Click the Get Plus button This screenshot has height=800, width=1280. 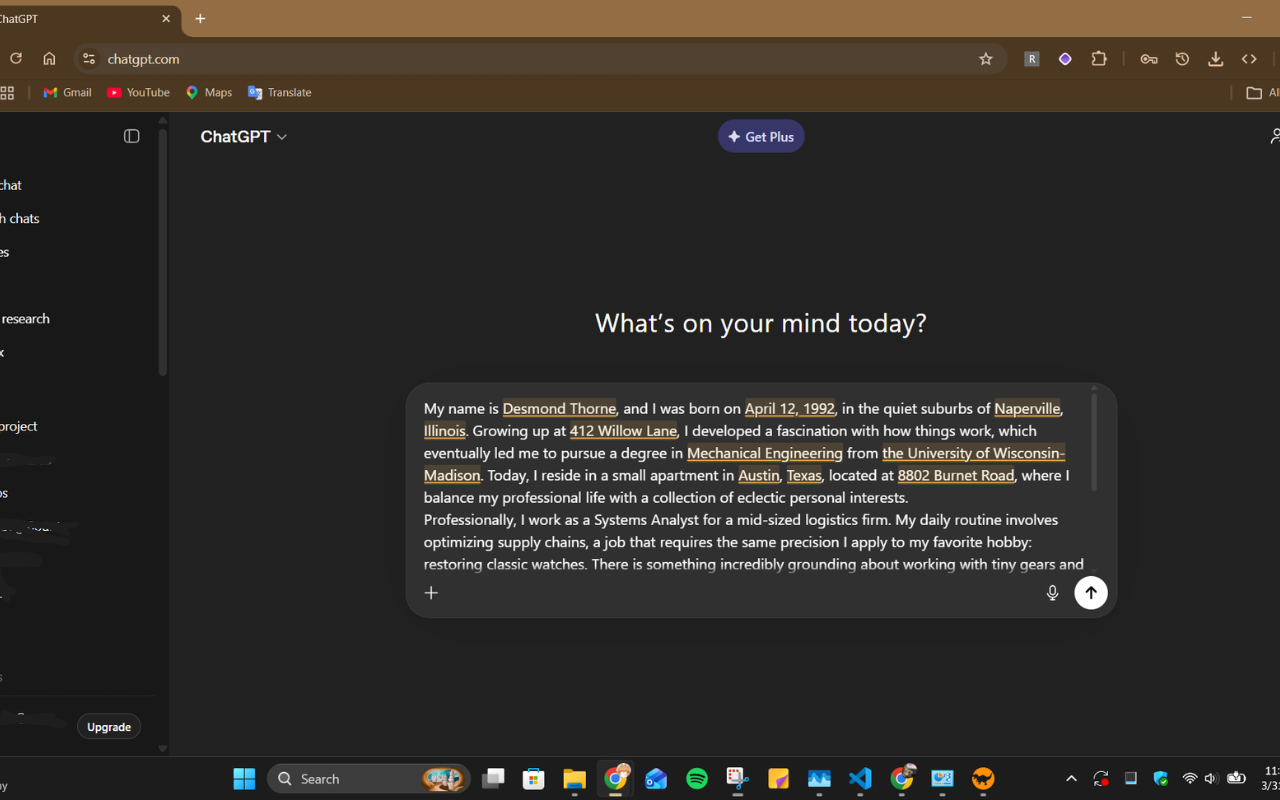coord(761,137)
